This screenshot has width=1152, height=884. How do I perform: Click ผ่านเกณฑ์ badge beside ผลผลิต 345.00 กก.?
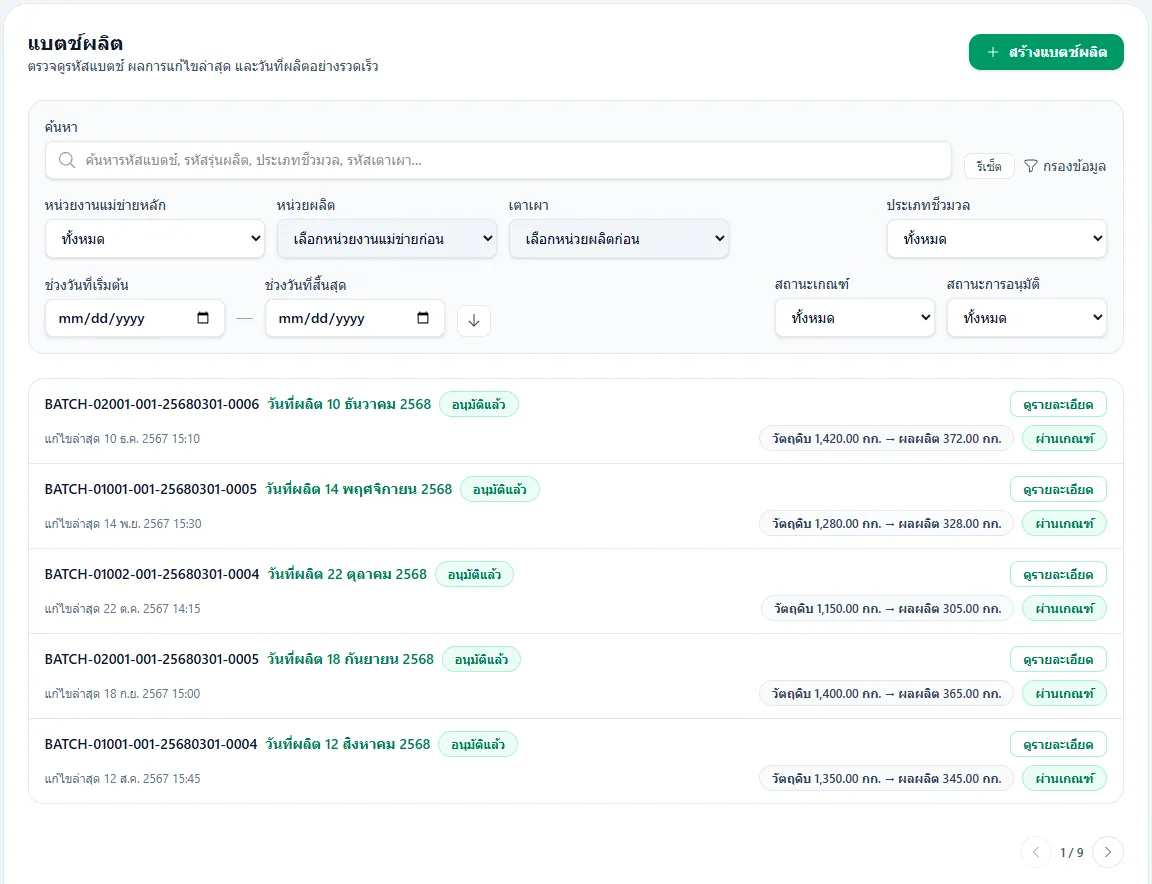1065,778
